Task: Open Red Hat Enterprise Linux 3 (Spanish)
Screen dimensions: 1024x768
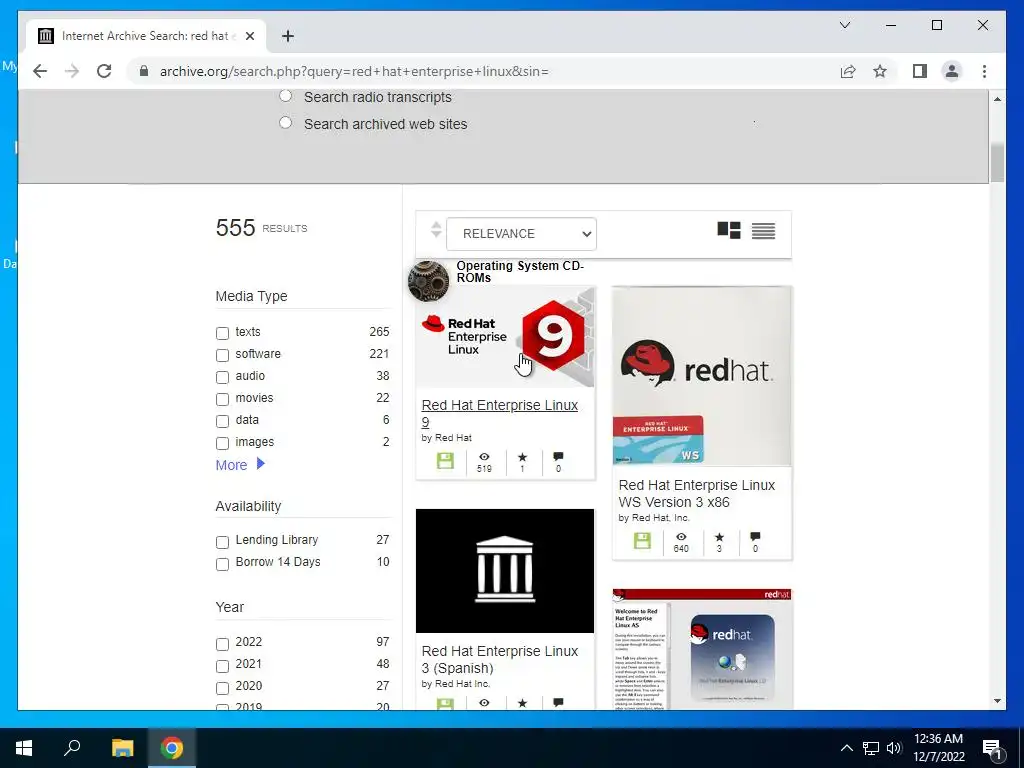Action: 500,659
